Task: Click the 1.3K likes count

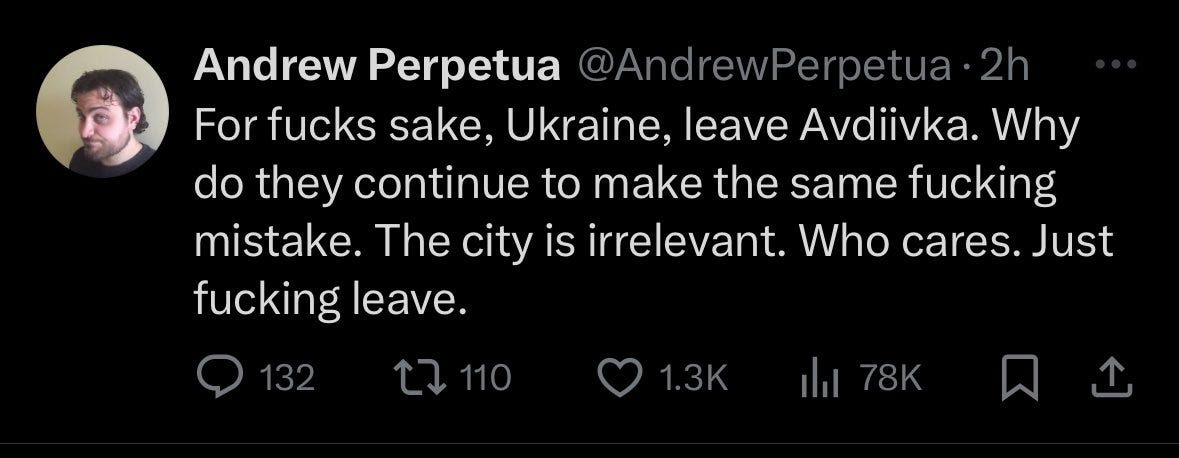Action: tap(692, 377)
